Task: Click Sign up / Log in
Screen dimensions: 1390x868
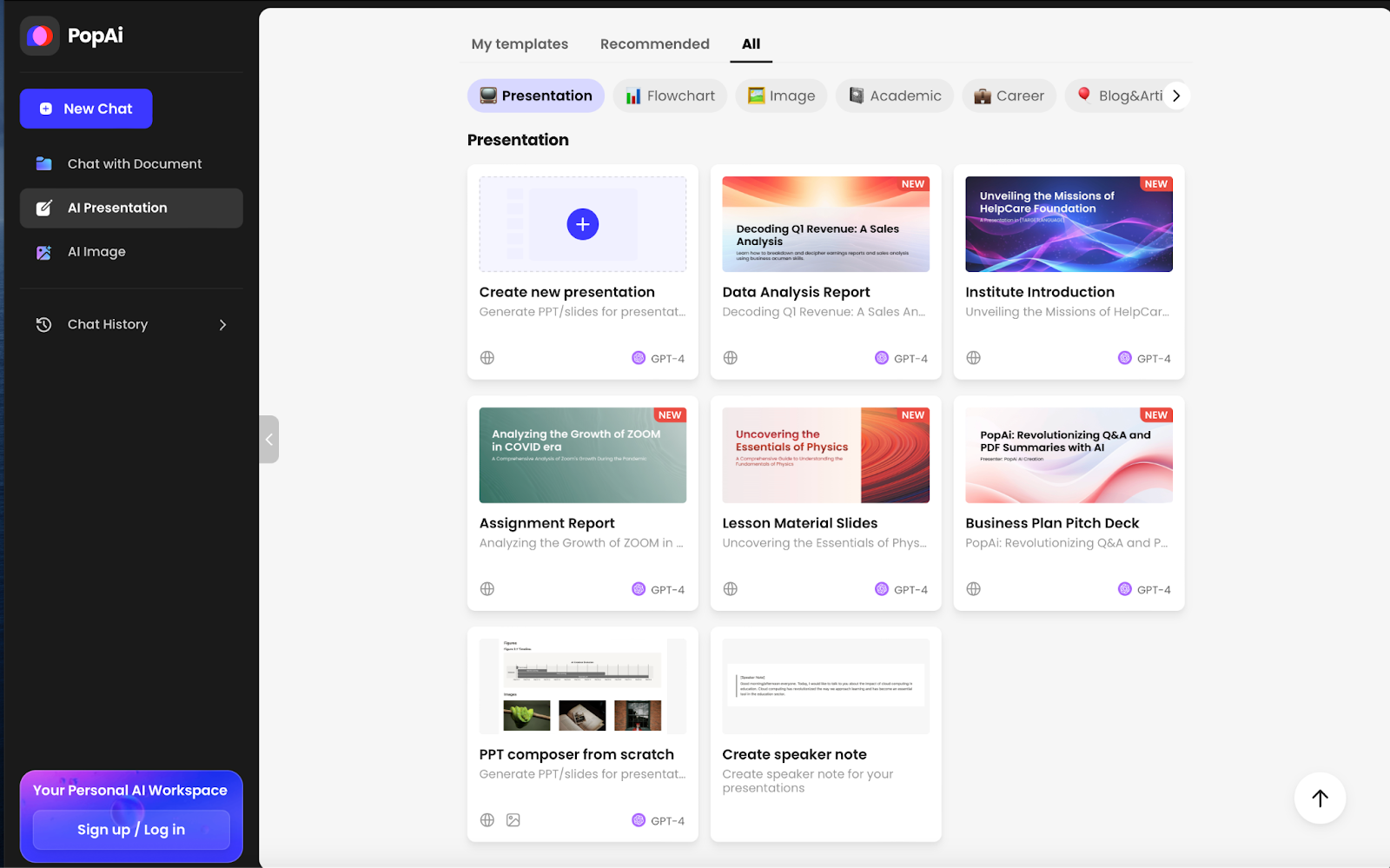Action: click(x=130, y=829)
